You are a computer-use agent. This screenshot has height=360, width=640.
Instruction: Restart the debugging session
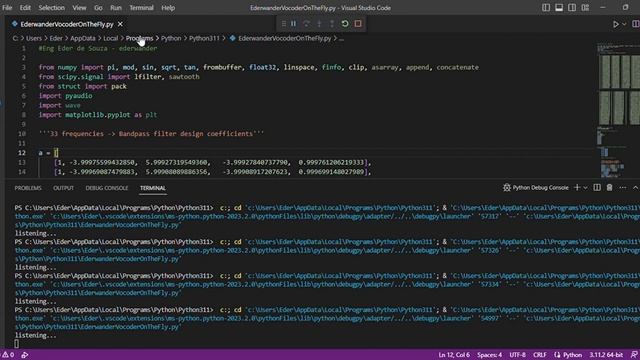point(345,24)
